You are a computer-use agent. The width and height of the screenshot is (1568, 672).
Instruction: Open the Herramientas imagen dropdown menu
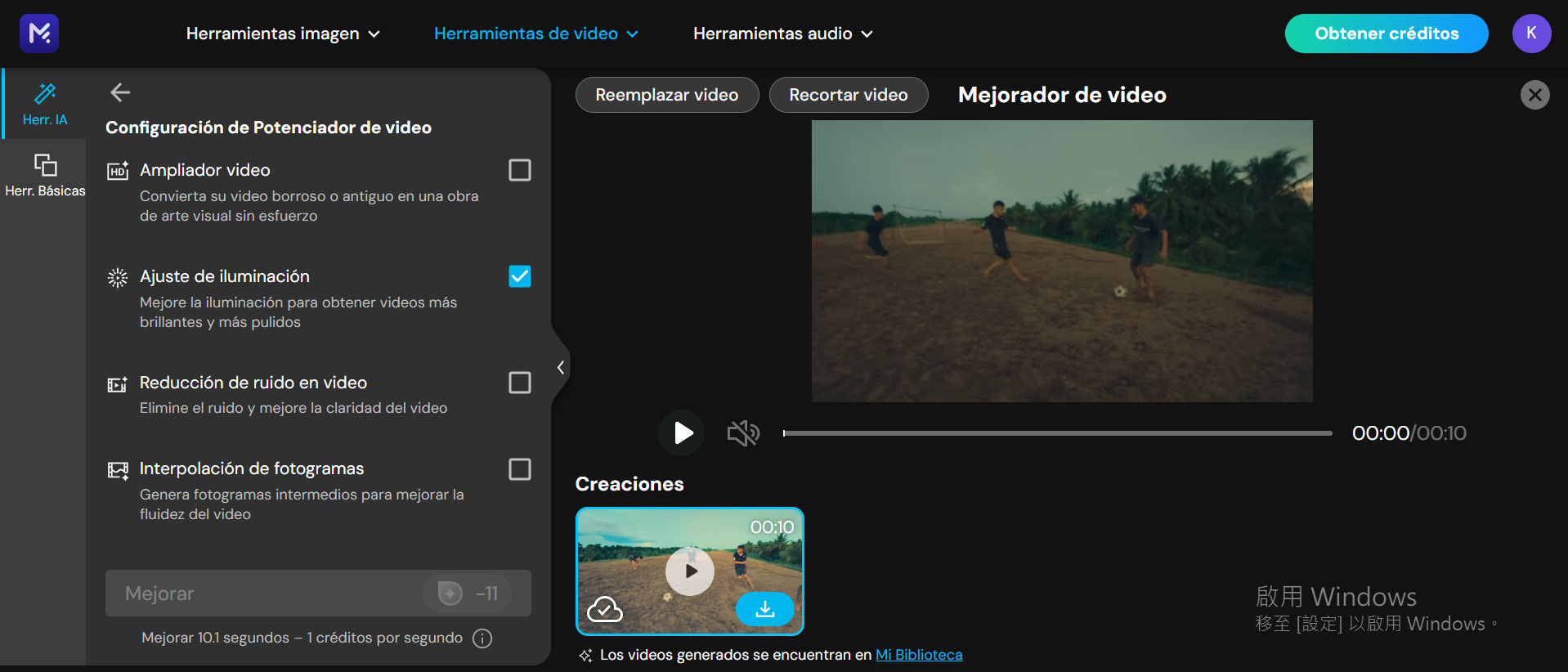coord(283,34)
